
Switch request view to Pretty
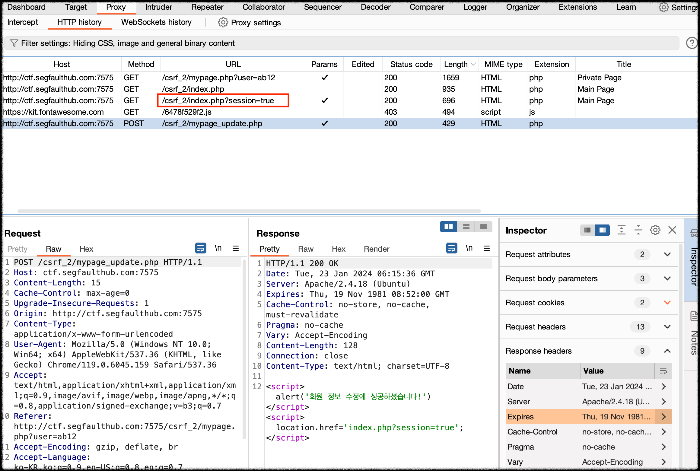(x=17, y=249)
